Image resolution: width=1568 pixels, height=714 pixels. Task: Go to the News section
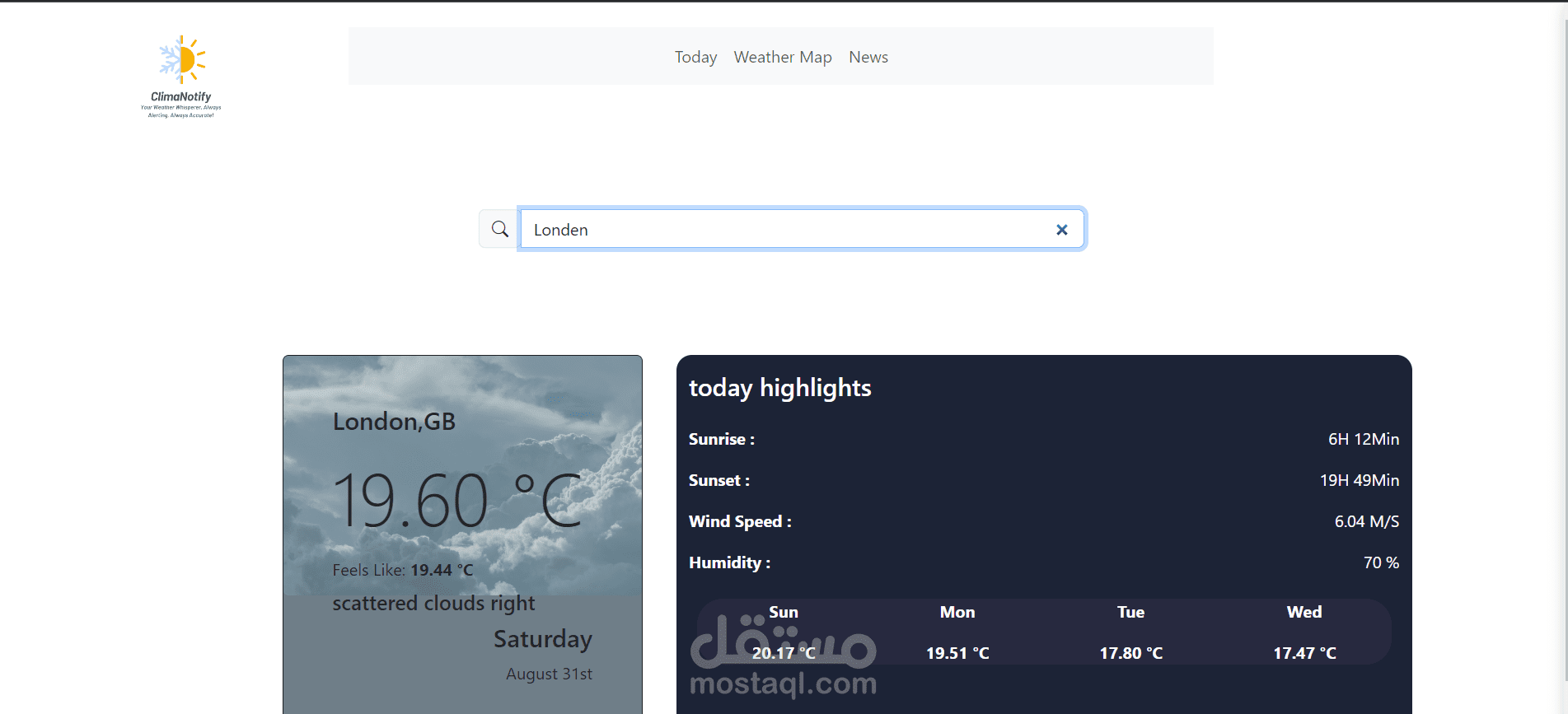click(x=868, y=57)
